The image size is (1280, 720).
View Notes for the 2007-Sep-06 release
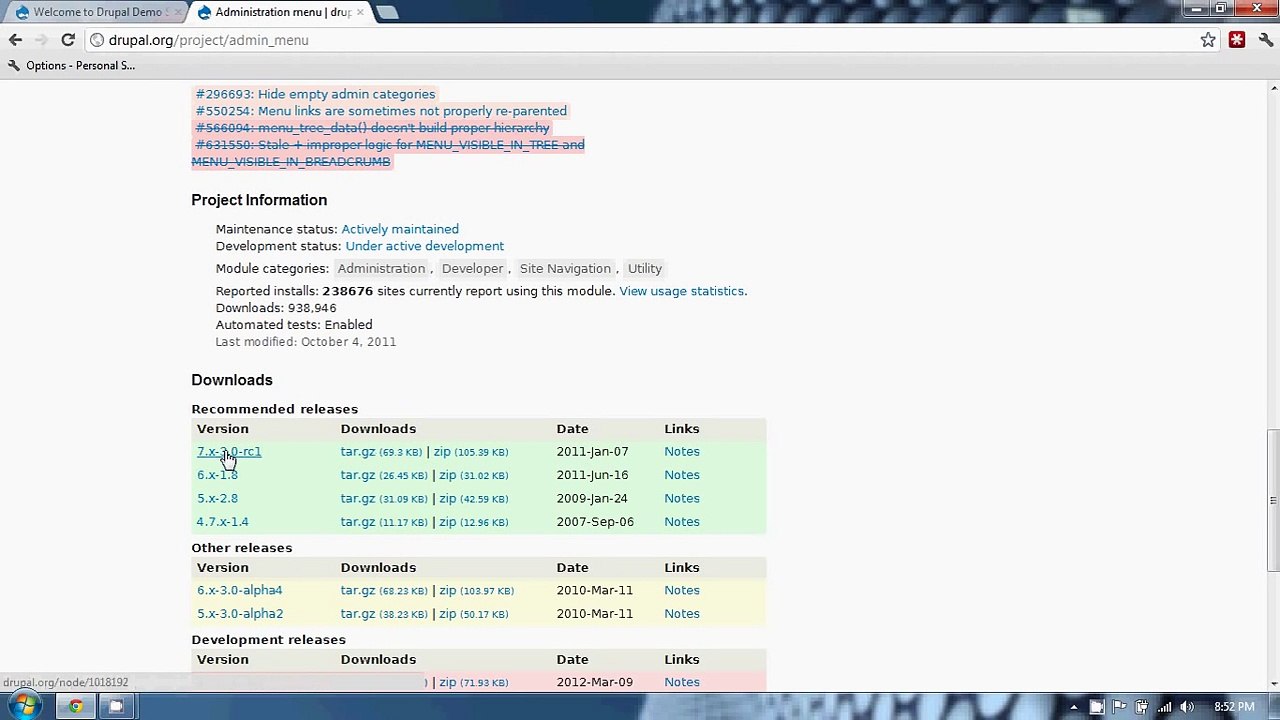[682, 522]
